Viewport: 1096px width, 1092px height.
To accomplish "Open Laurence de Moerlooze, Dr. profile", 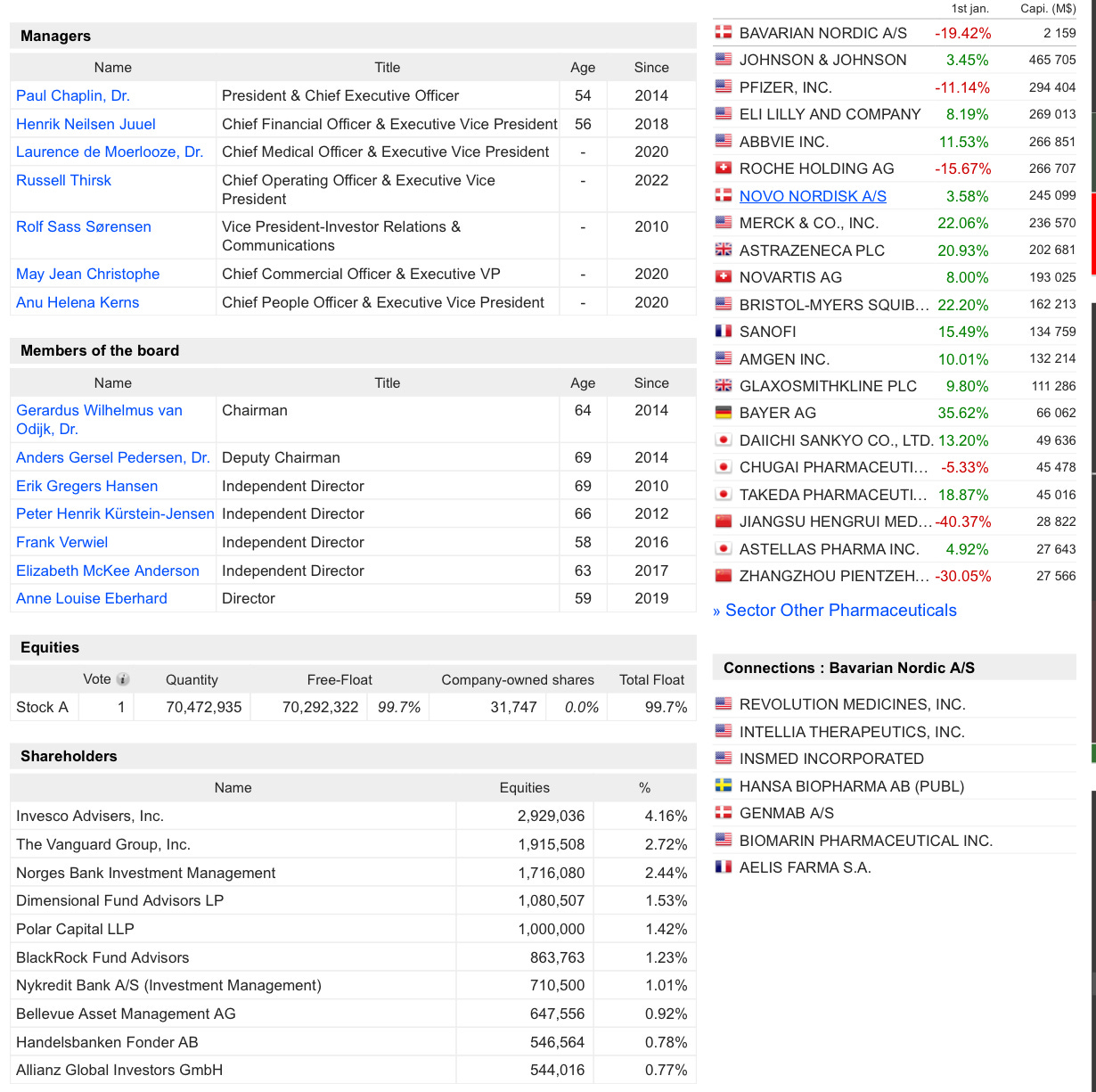I will [110, 152].
